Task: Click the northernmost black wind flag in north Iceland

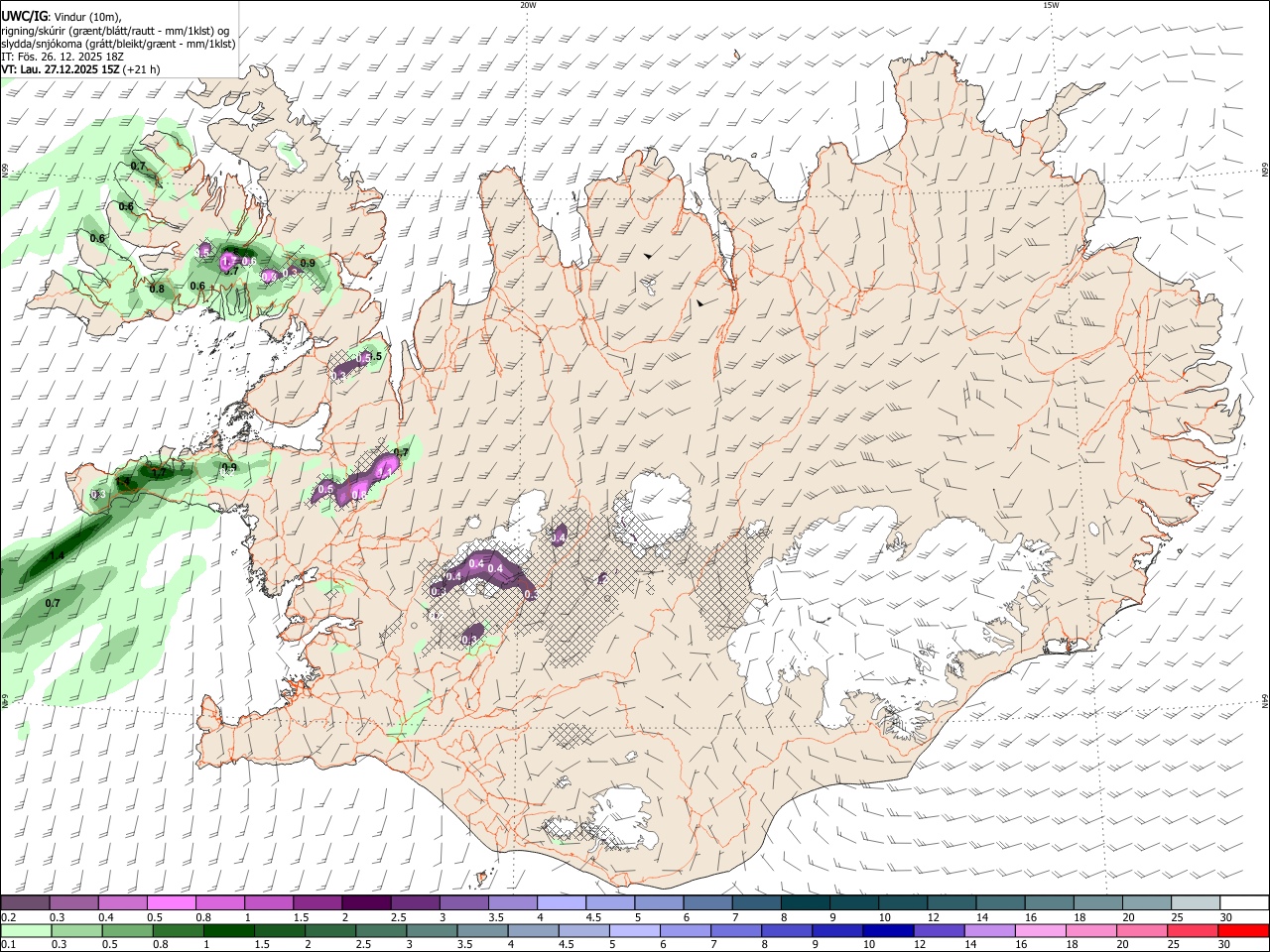Action: [x=648, y=256]
